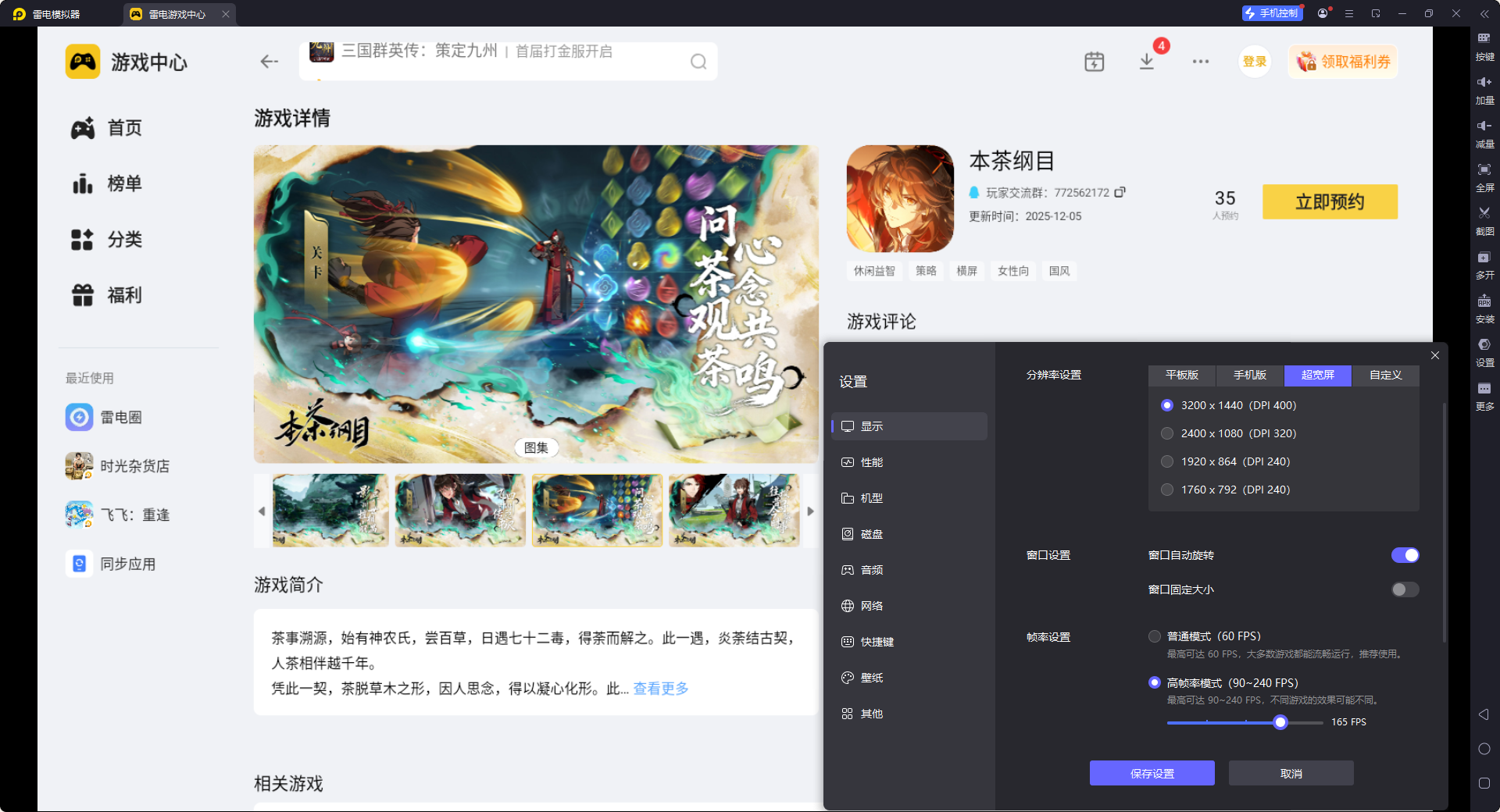1500x812 pixels.
Task: Go back with the left arrow icon
Action: coord(270,62)
